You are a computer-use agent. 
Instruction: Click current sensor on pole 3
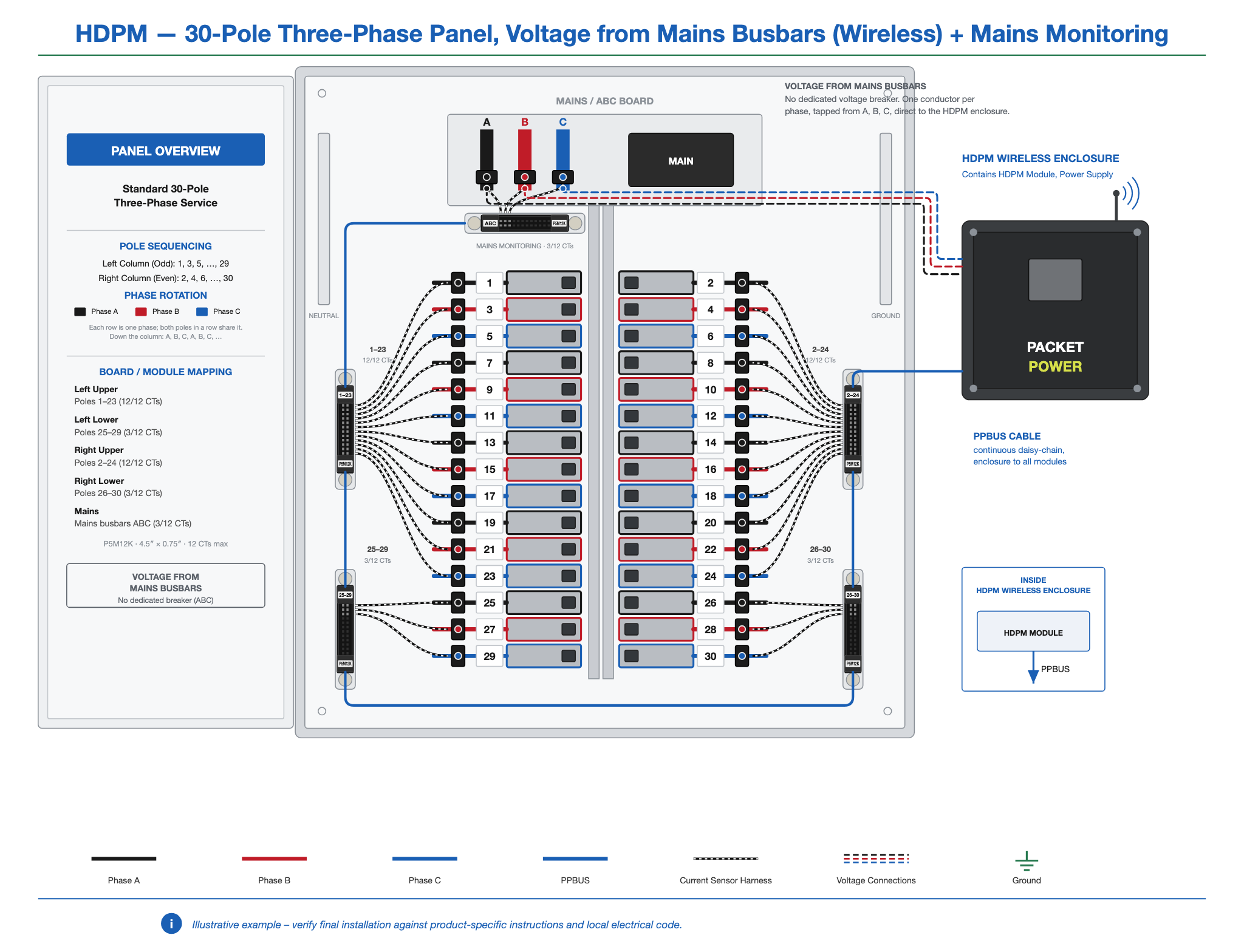(x=458, y=310)
